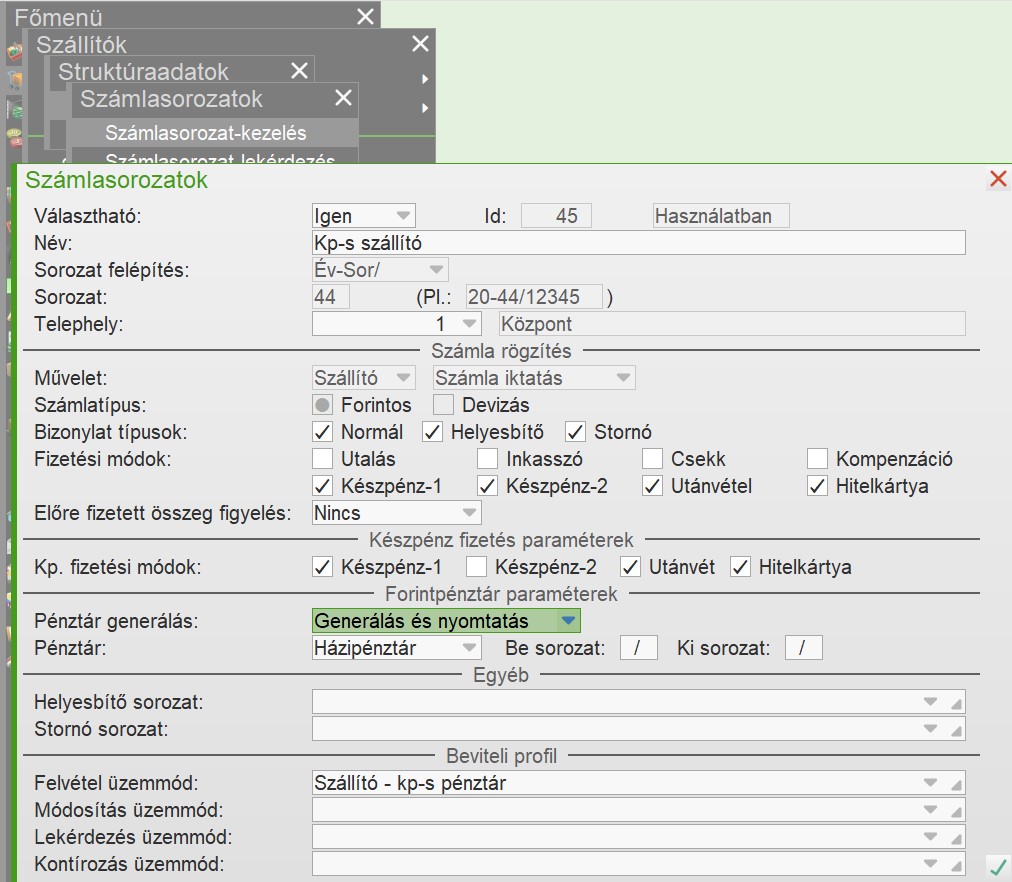Close the Számlasorozatok form with red X
The height and width of the screenshot is (882, 1012).
coord(997,179)
